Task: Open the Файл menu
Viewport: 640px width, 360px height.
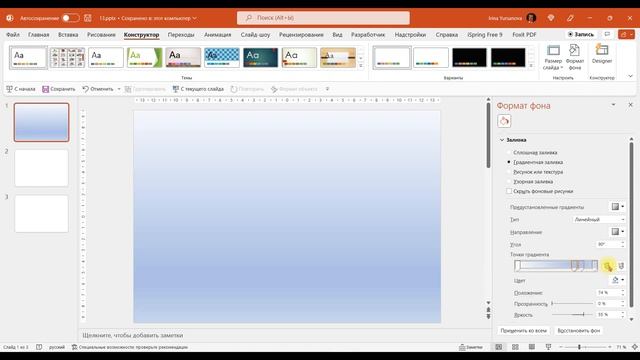Action: pyautogui.click(x=13, y=35)
